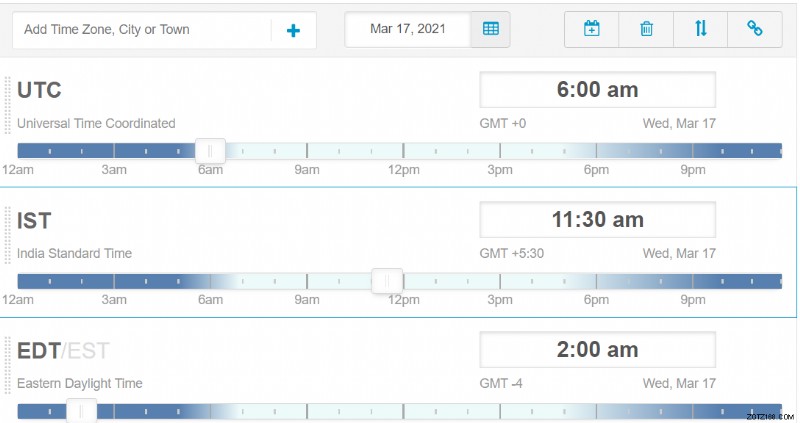Click the EDT time slider thumb
The height and width of the screenshot is (423, 800).
coord(82,411)
